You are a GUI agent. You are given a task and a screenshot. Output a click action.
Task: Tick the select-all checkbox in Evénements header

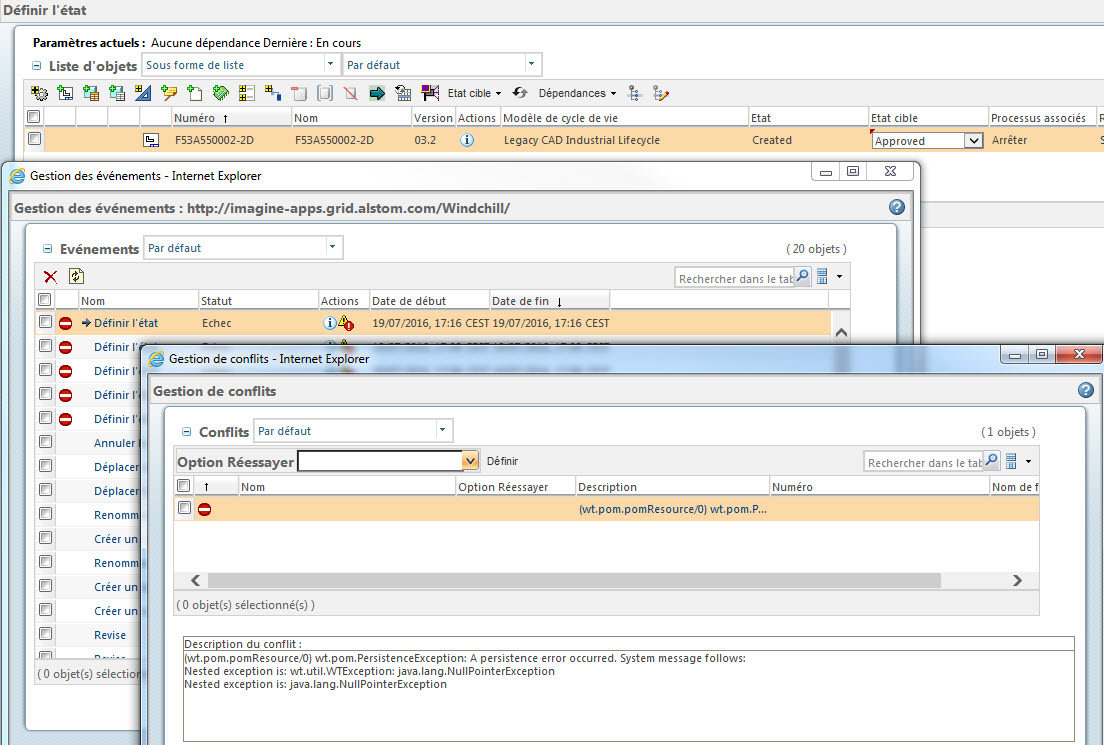[44, 299]
